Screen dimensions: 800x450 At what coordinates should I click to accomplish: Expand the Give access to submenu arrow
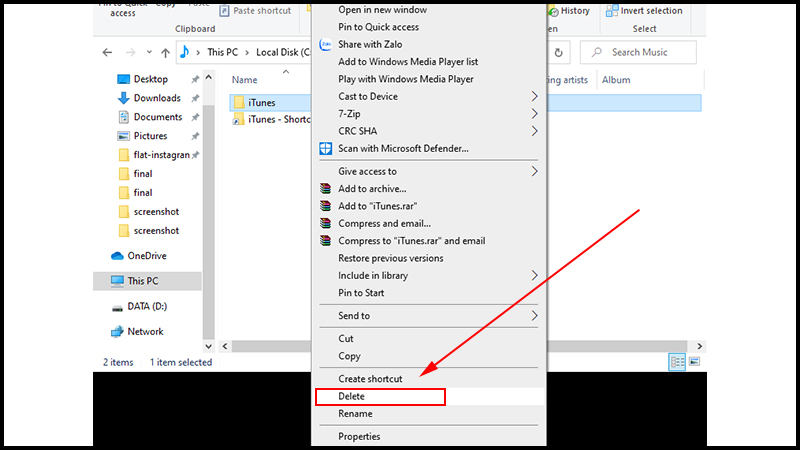[x=534, y=171]
